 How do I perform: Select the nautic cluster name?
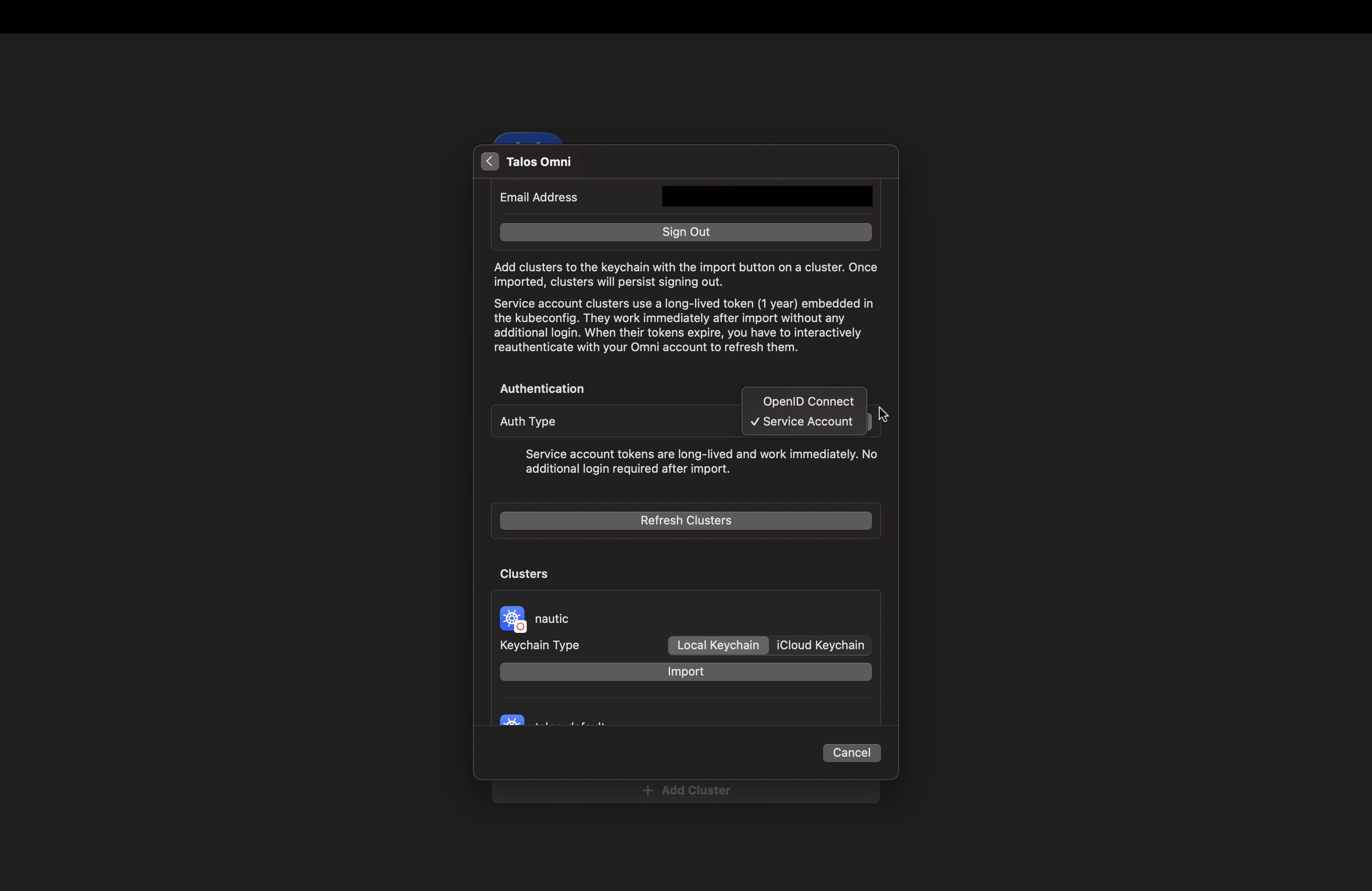click(551, 618)
